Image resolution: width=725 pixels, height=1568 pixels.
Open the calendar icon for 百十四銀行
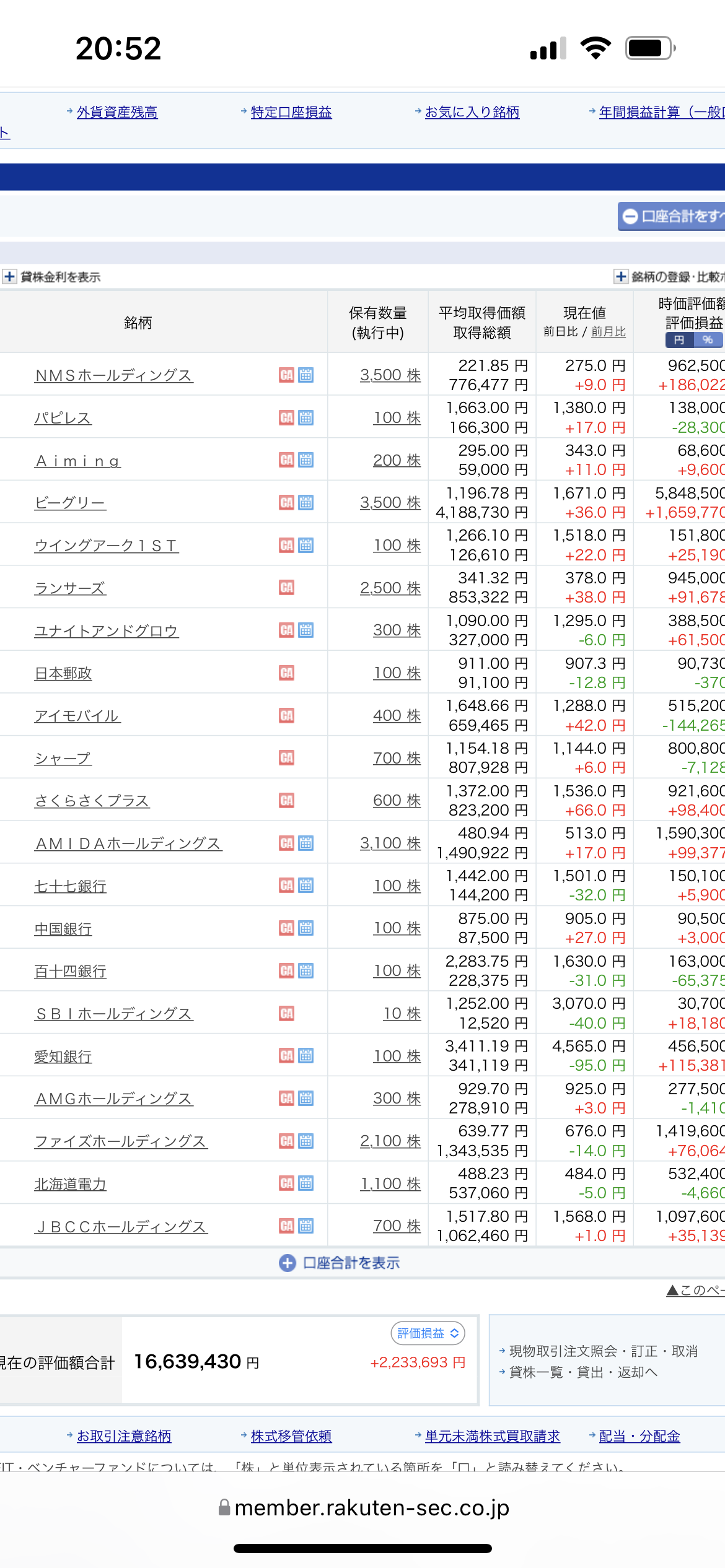click(x=305, y=970)
